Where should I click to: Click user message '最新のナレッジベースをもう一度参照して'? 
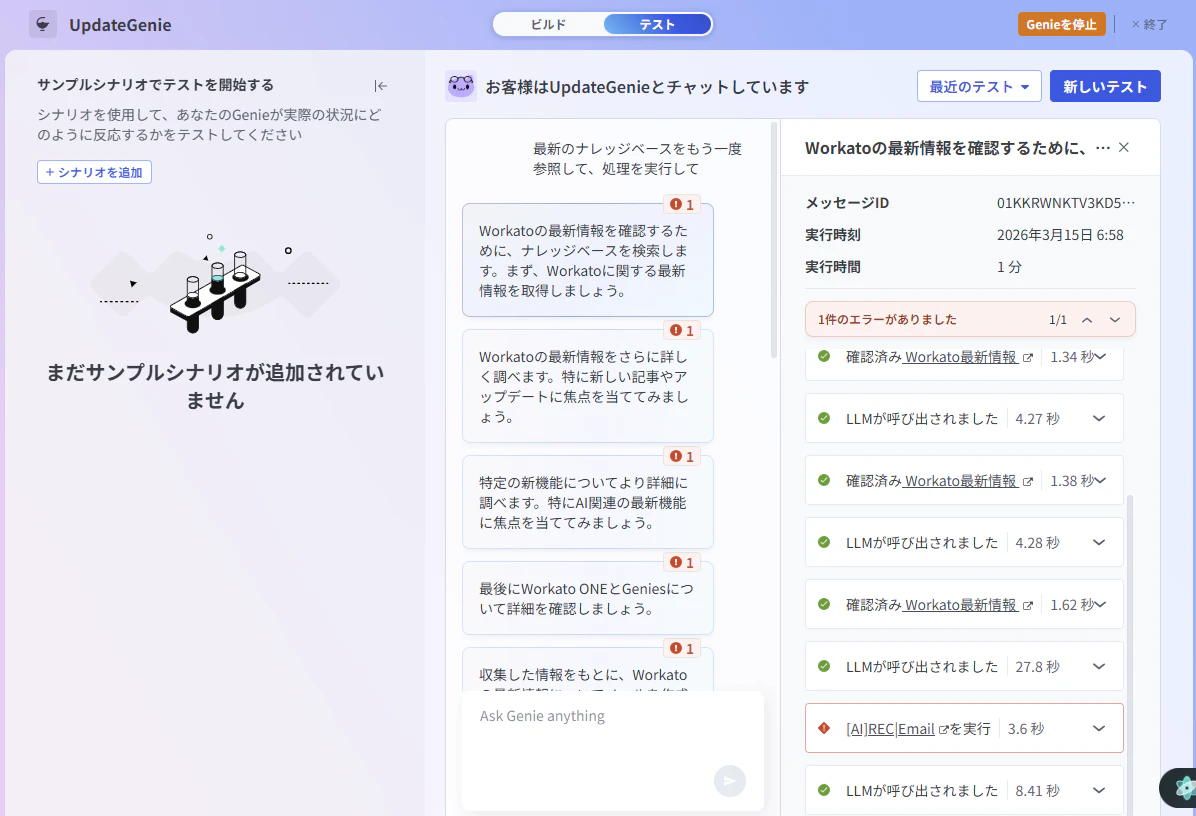(637, 159)
